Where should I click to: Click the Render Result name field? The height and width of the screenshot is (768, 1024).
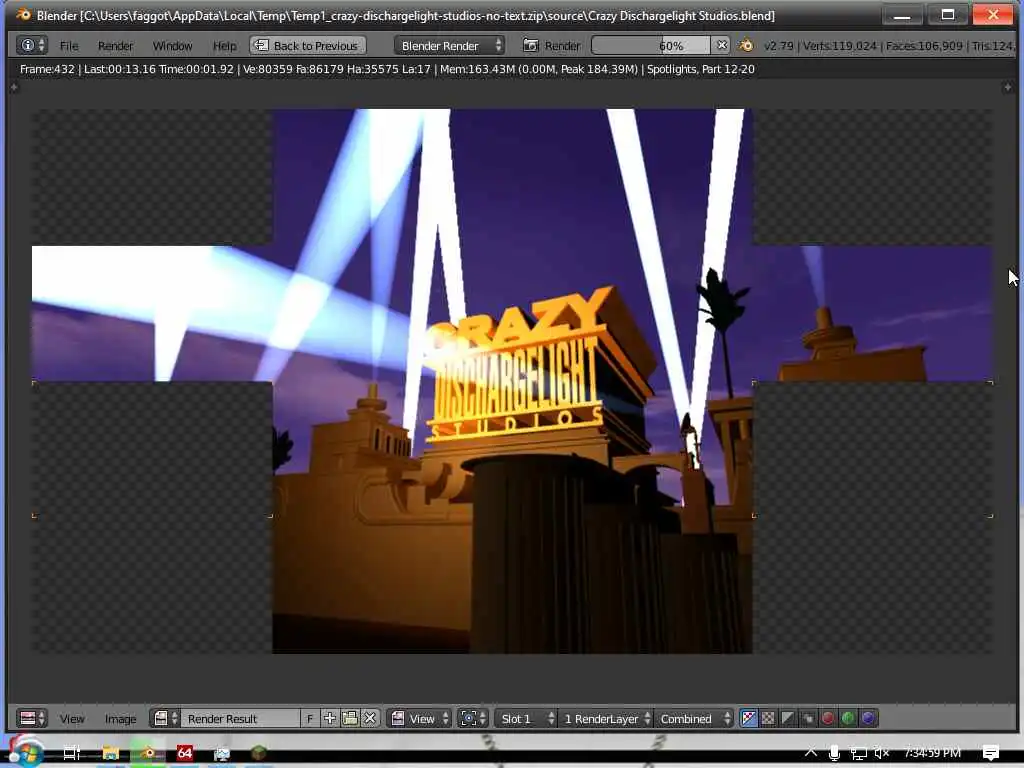pos(240,718)
